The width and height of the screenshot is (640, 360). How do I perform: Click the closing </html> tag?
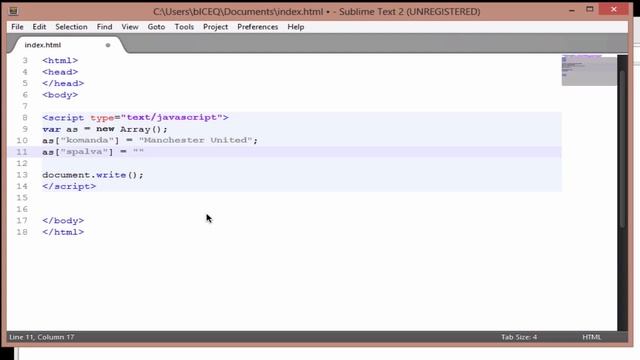click(63, 232)
